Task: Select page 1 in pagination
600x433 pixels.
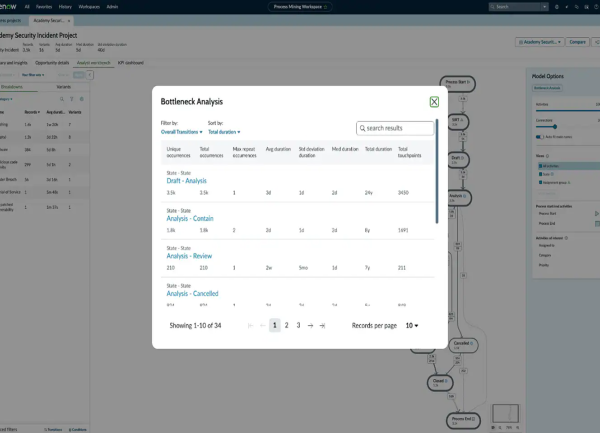Action: coord(275,326)
